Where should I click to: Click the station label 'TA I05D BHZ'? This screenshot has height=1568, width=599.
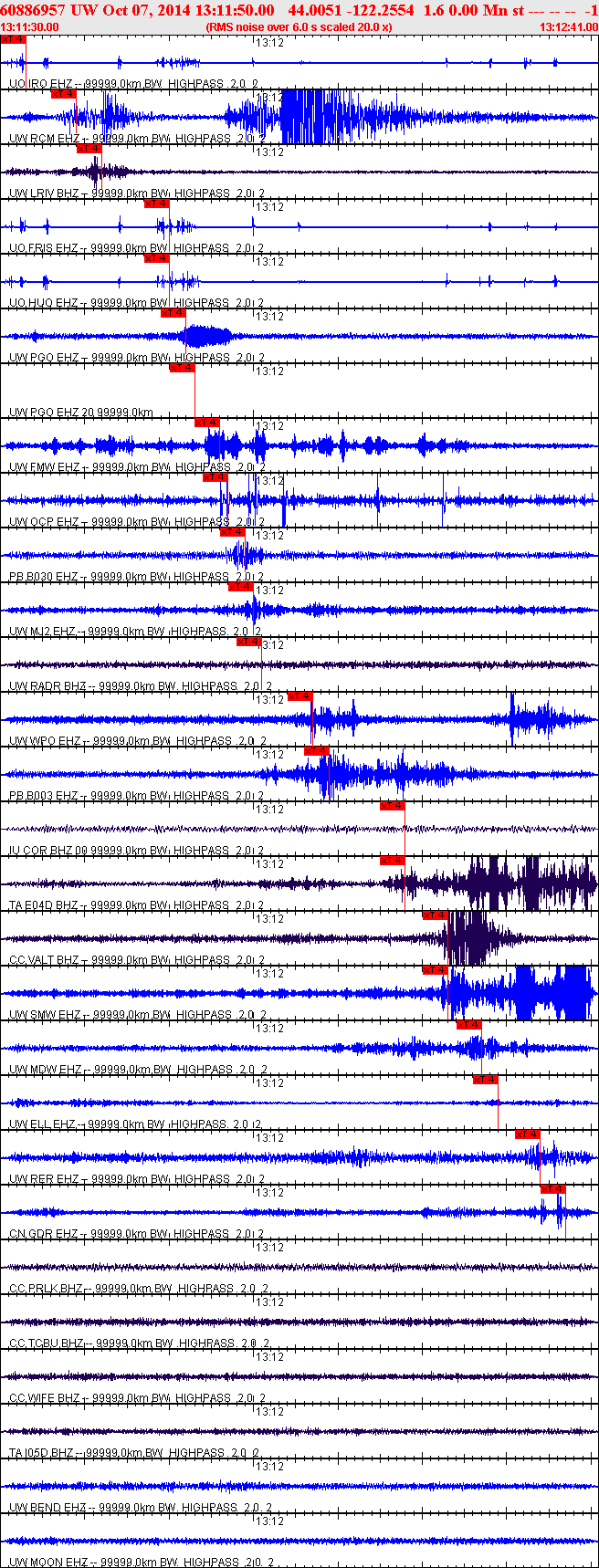coord(42,1453)
